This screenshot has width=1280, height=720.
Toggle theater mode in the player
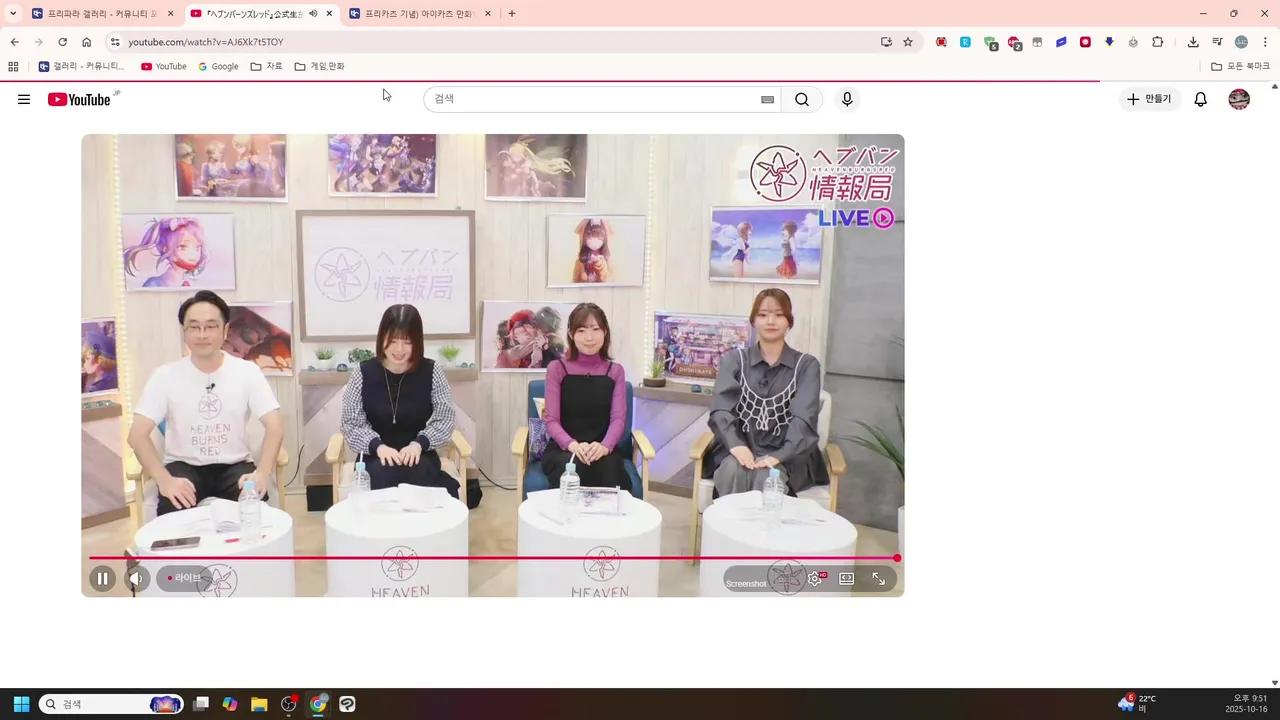click(x=847, y=578)
